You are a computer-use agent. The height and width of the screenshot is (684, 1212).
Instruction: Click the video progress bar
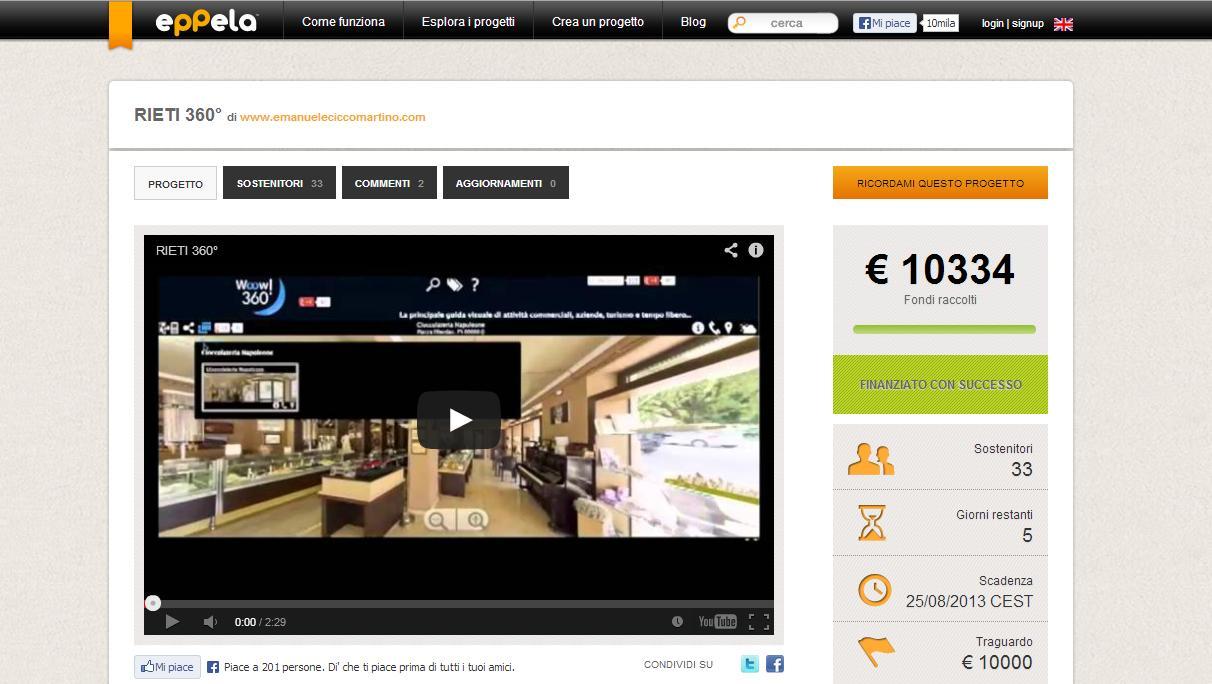coord(460,603)
